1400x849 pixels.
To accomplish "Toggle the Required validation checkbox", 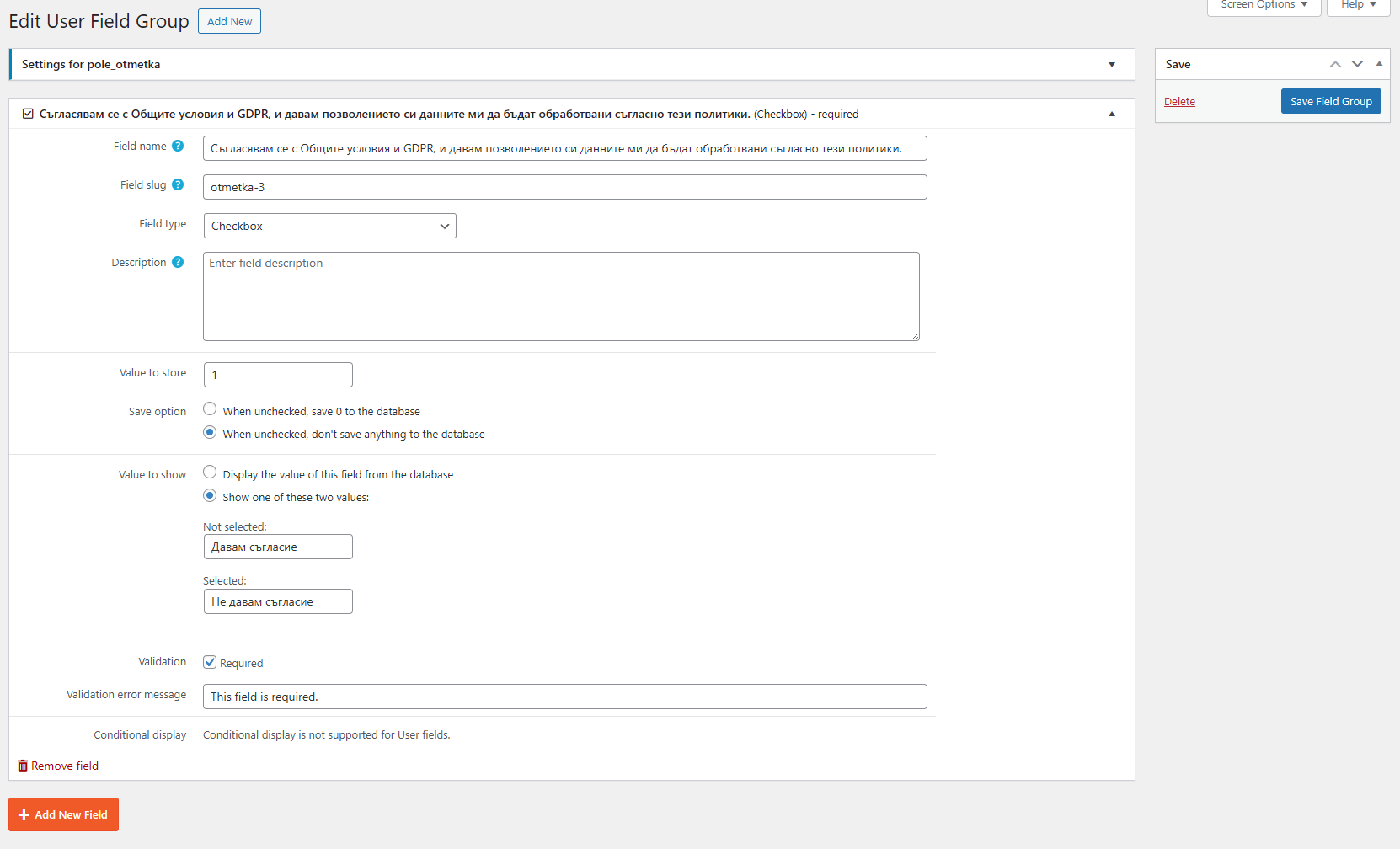I will (210, 662).
